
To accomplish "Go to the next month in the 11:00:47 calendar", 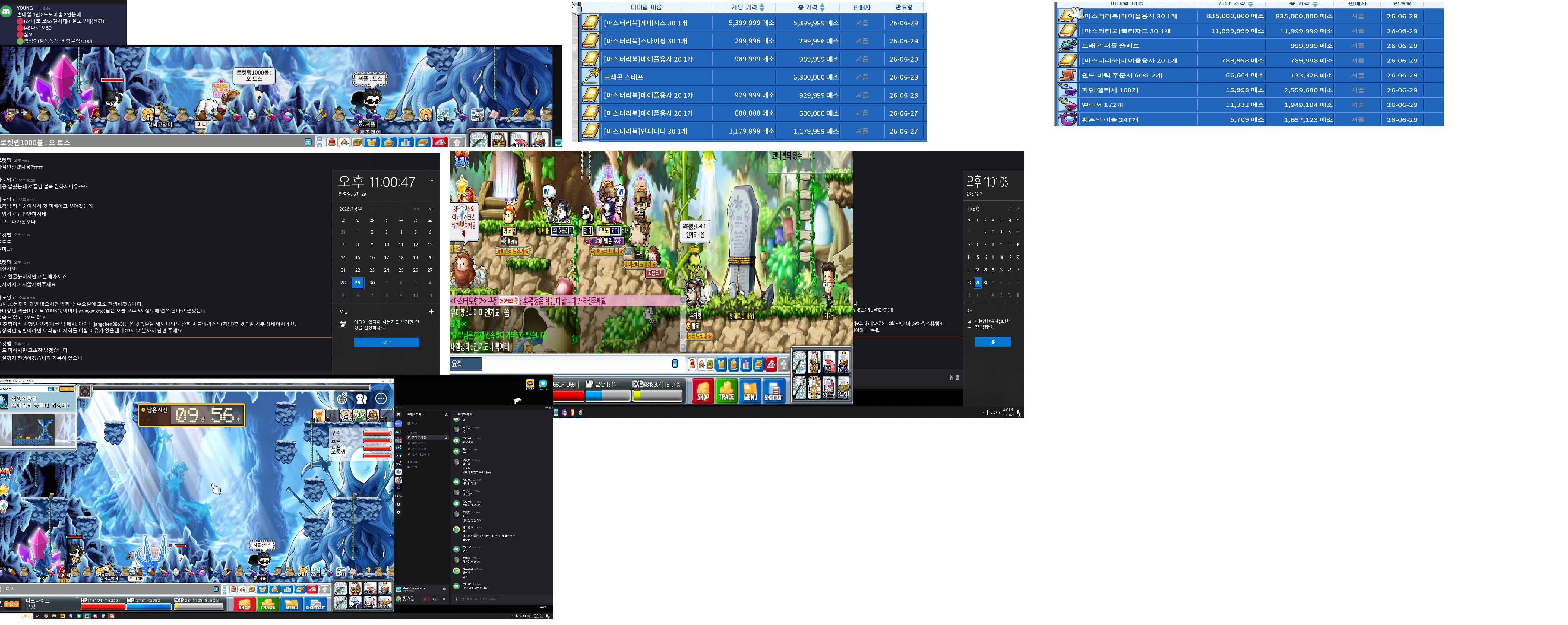I will tap(430, 208).
